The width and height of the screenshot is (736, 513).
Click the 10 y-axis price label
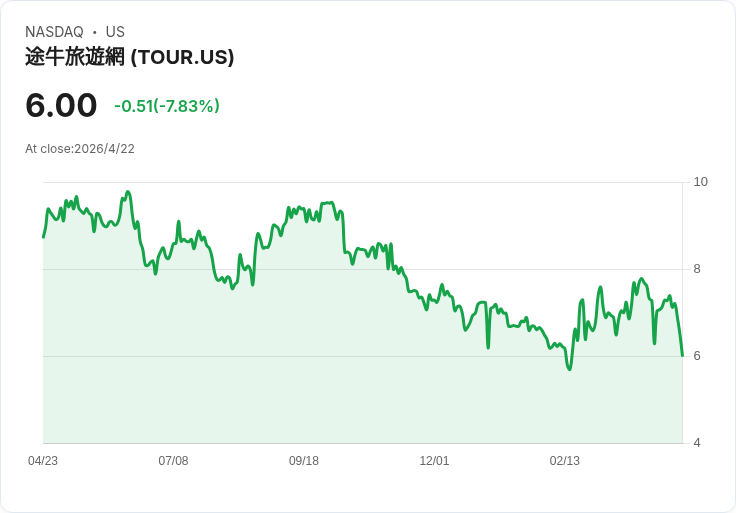pyautogui.click(x=700, y=182)
